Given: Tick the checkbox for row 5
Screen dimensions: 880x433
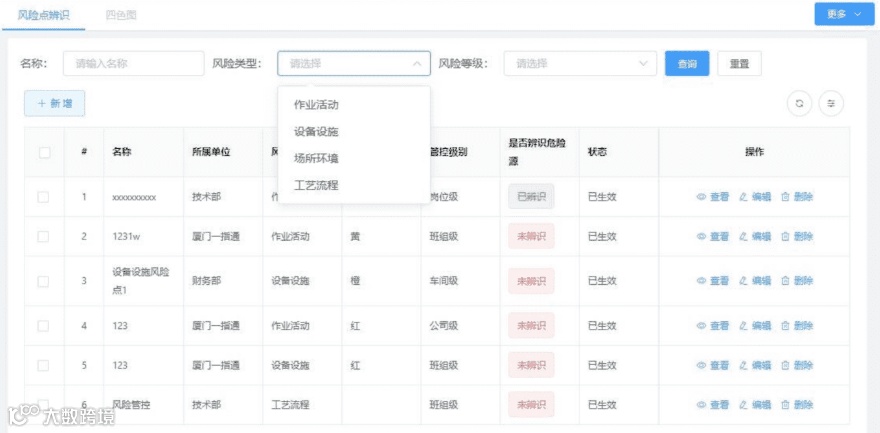Looking at the screenshot, I should point(43,365).
